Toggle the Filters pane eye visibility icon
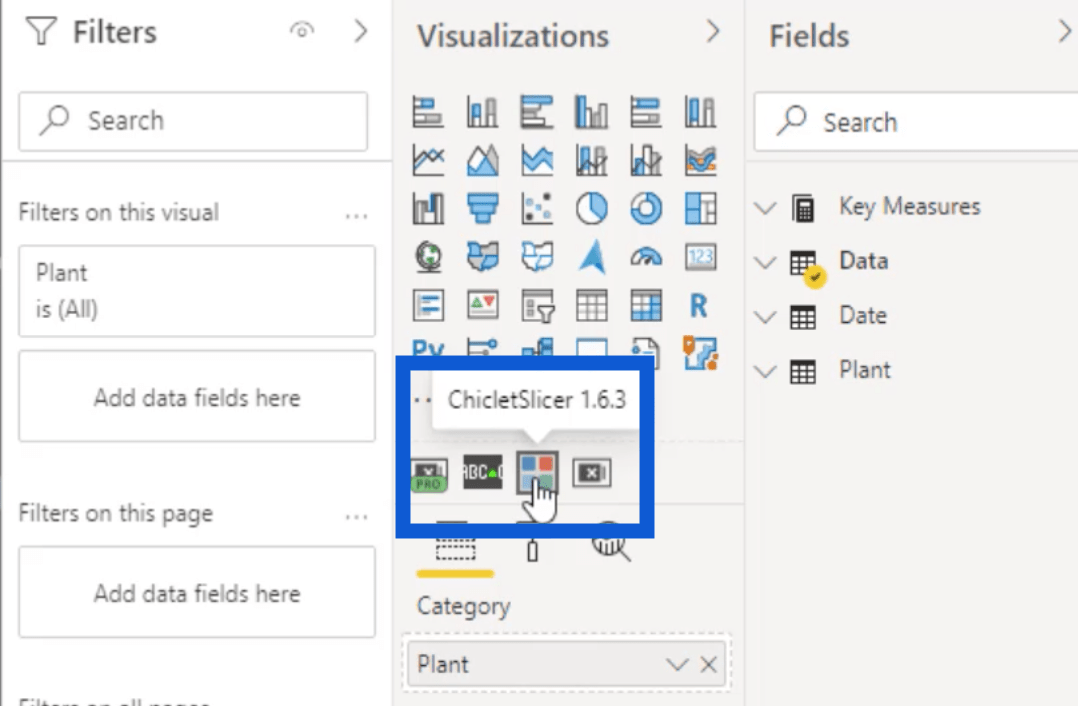The image size is (1078, 706). [x=302, y=30]
